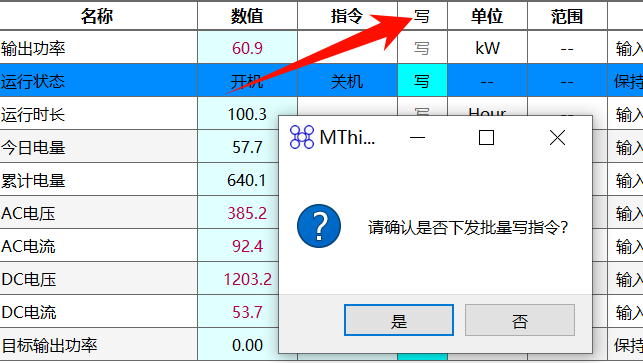Image resolution: width=643 pixels, height=363 pixels.
Task: Click the dialog message 请确认是否下发批量写指令
Action: pyautogui.click(x=467, y=227)
